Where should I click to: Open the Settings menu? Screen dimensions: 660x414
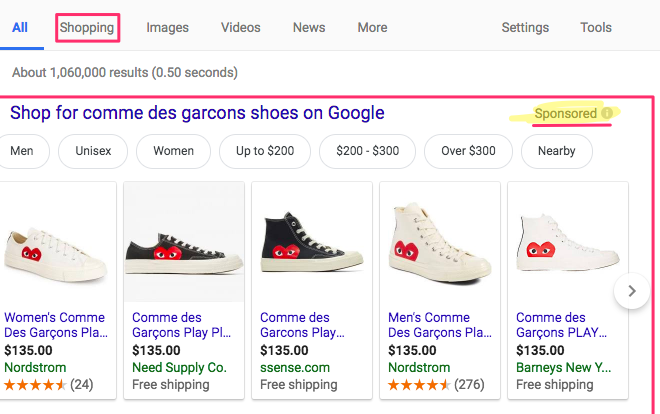[525, 27]
